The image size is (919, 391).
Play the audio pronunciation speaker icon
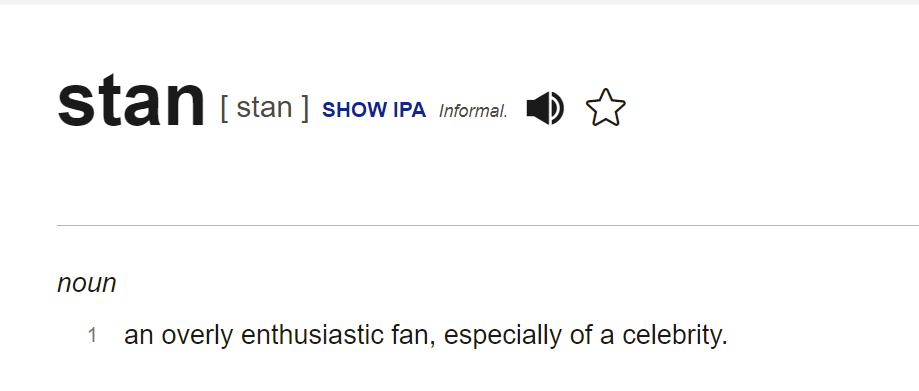545,108
